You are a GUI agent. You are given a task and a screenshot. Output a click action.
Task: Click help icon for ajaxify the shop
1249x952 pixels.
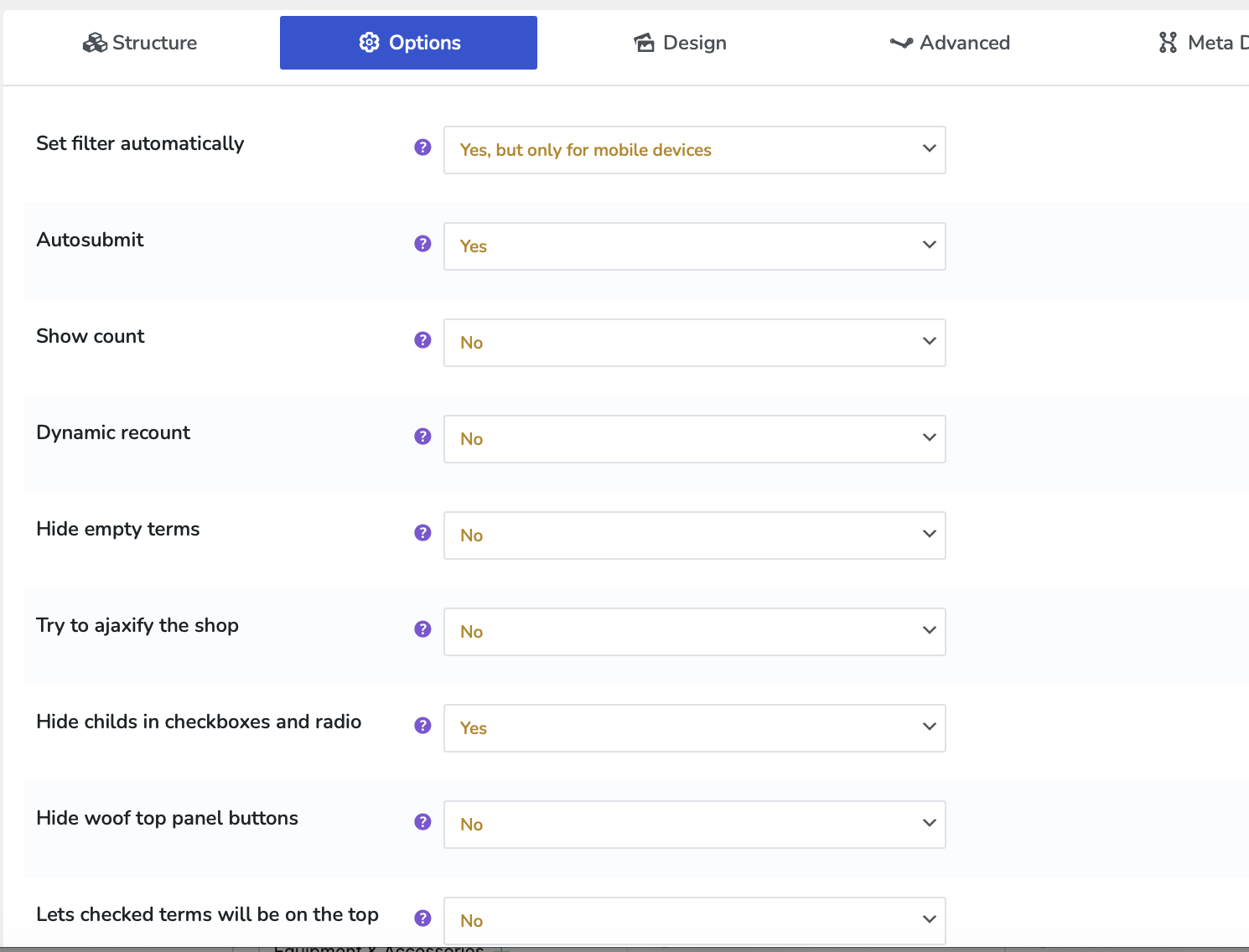click(422, 629)
